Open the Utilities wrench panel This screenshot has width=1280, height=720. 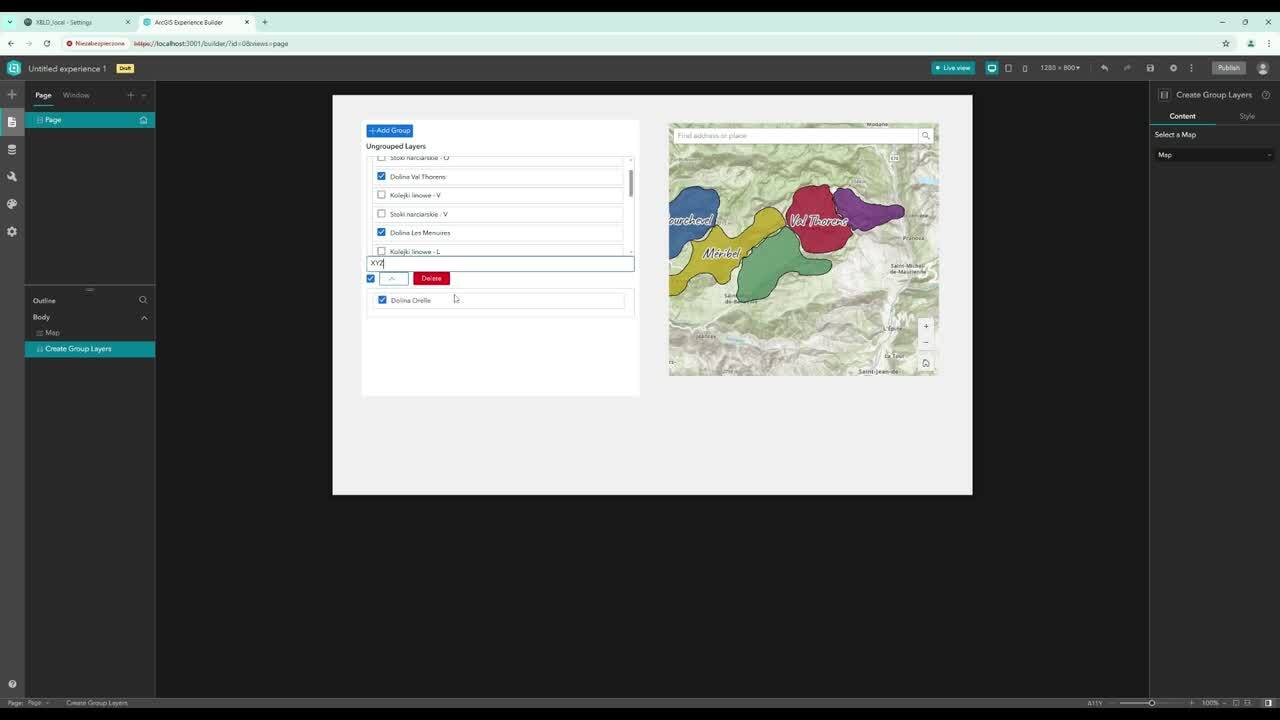12,176
